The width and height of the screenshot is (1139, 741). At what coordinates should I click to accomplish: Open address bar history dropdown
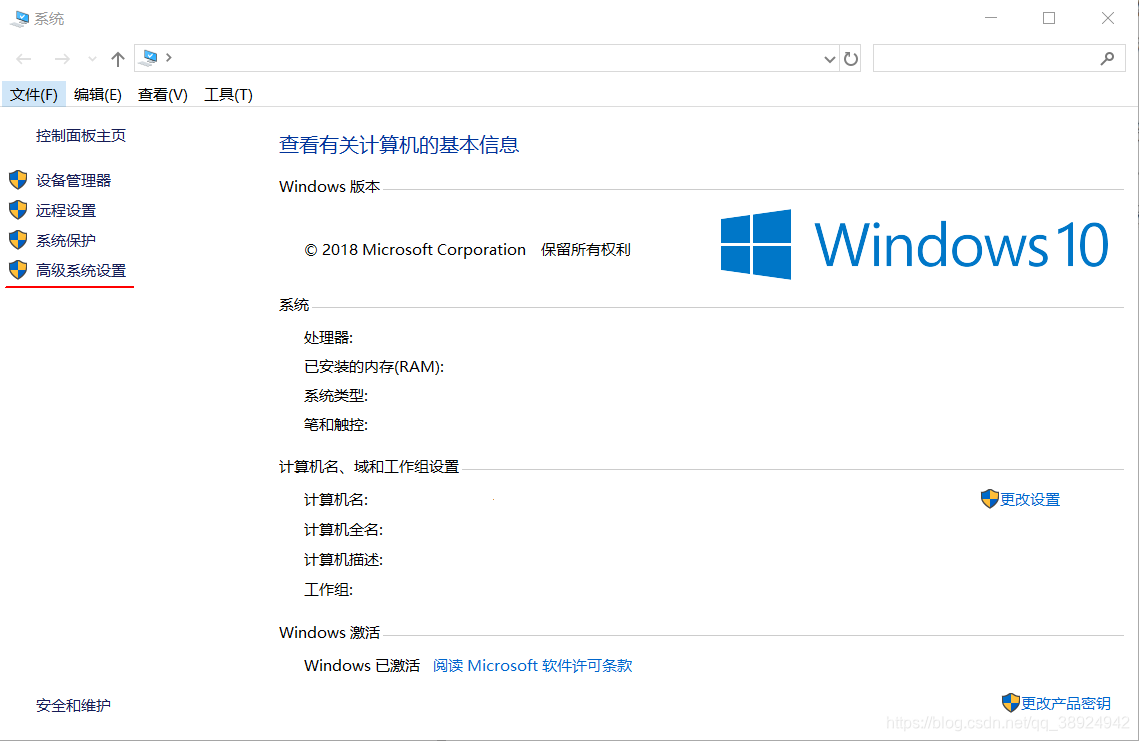(x=830, y=59)
